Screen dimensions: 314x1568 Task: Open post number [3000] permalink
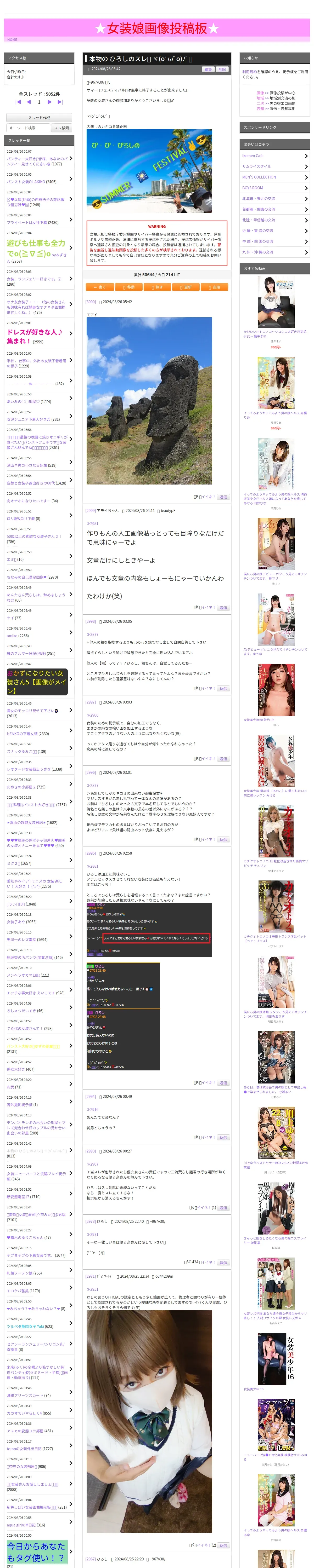(90, 302)
